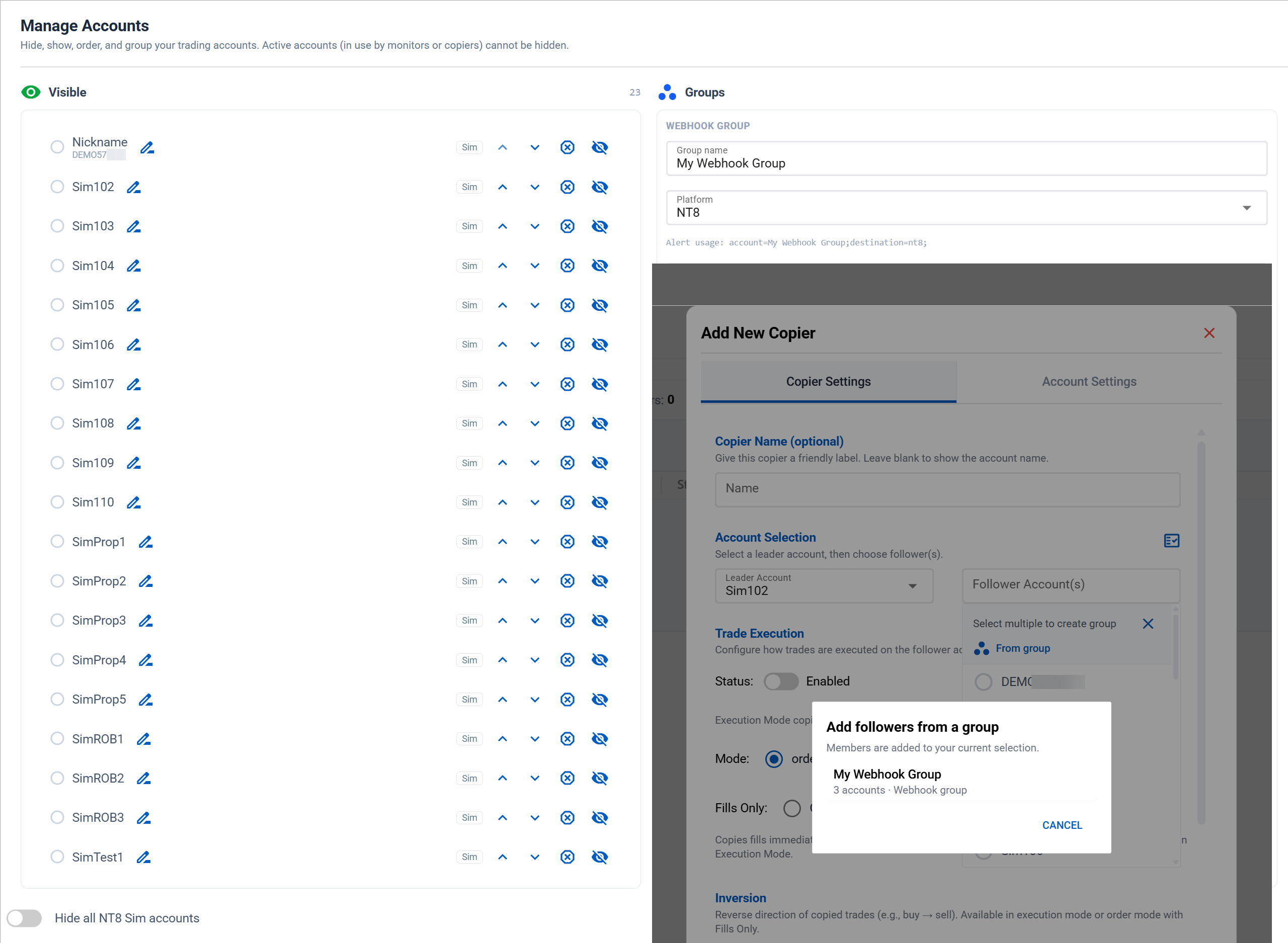Move Sim110 up with the chevron
The width and height of the screenshot is (1288, 943).
503,502
